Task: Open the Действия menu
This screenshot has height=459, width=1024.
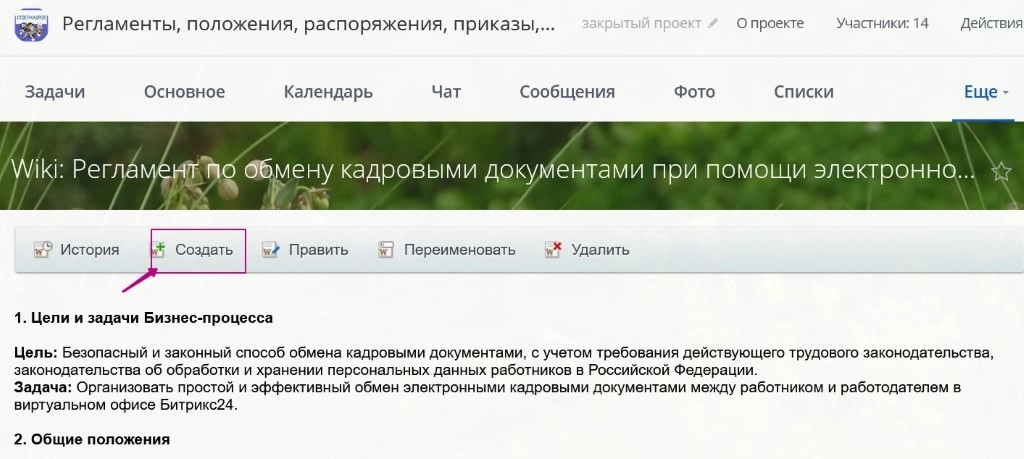Action: pos(991,24)
